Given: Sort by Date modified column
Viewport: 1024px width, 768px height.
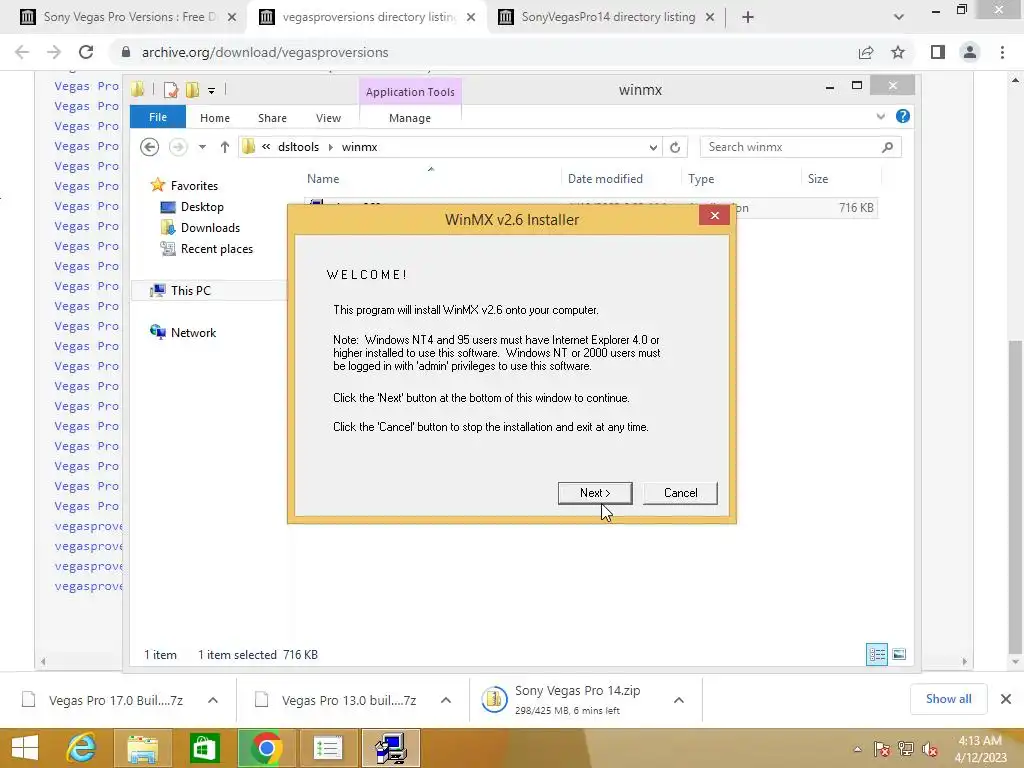Looking at the screenshot, I should coord(605,179).
